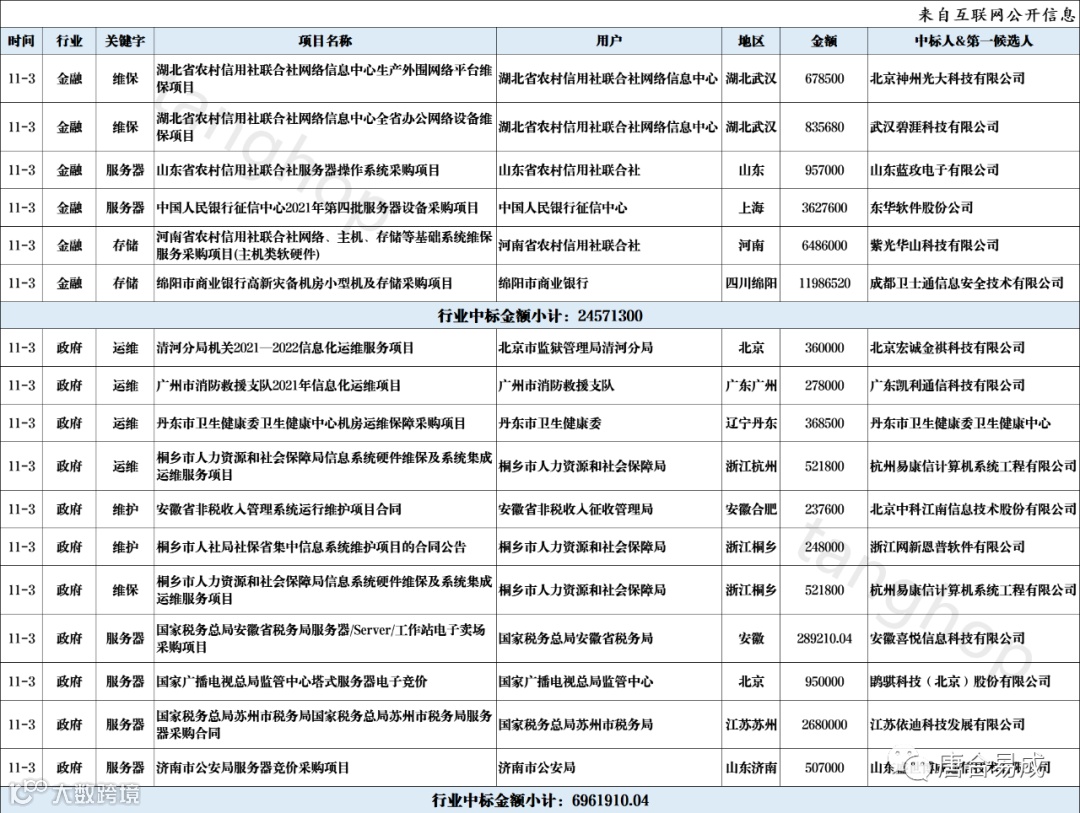Select winner 北京神州光大科技有限公司
Viewport: 1080px width, 813px height.
[x=947, y=79]
